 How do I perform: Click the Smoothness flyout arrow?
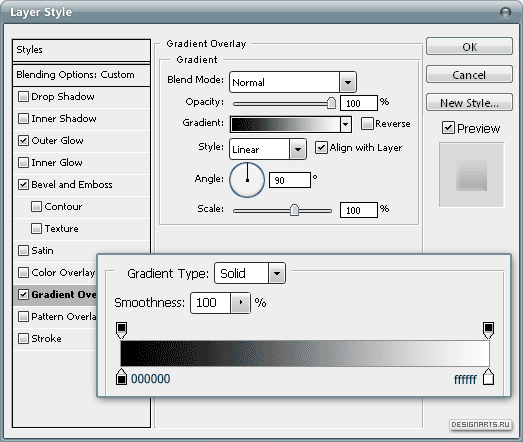point(240,303)
